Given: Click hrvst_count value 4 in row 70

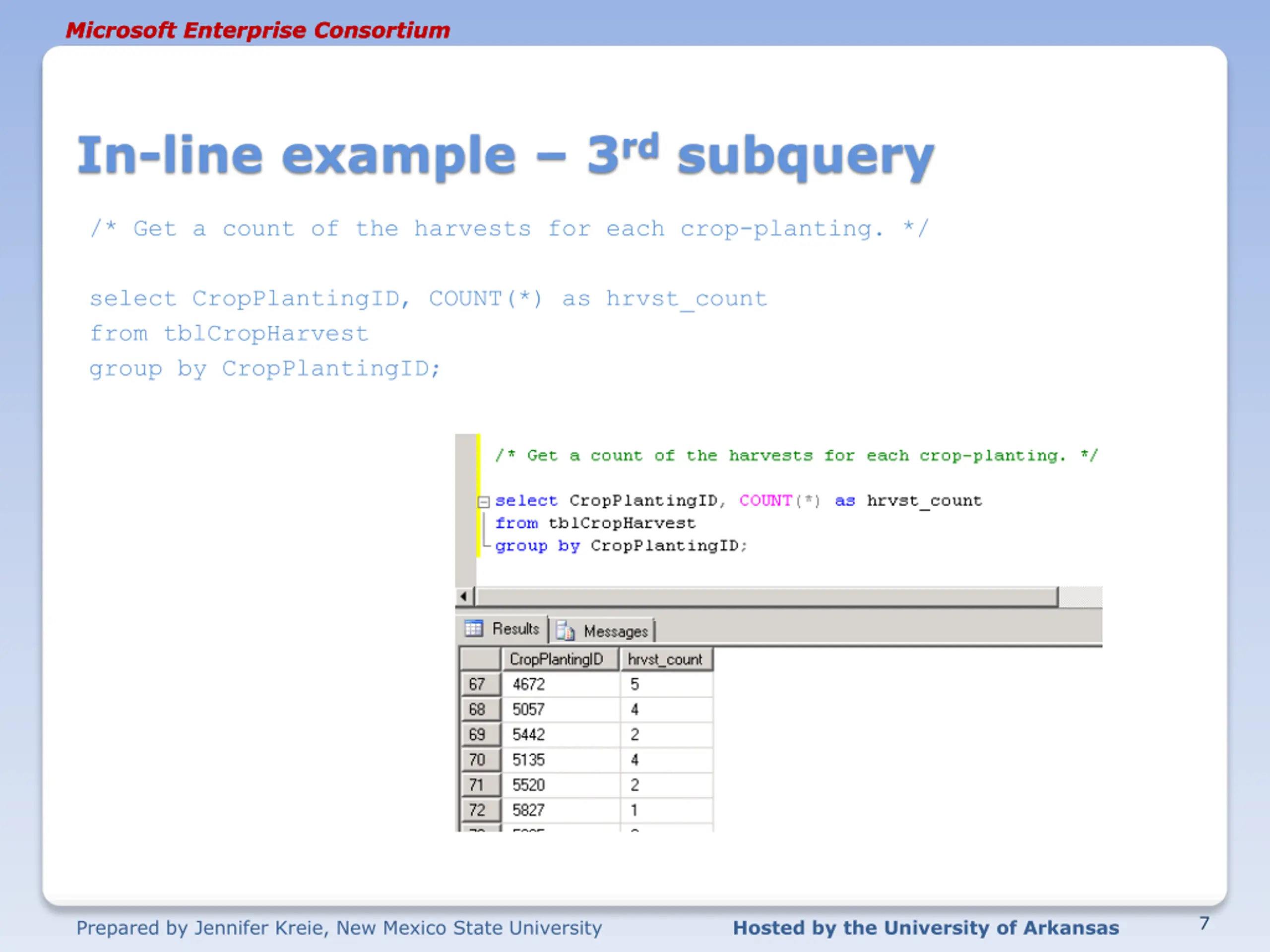Looking at the screenshot, I should click(667, 760).
